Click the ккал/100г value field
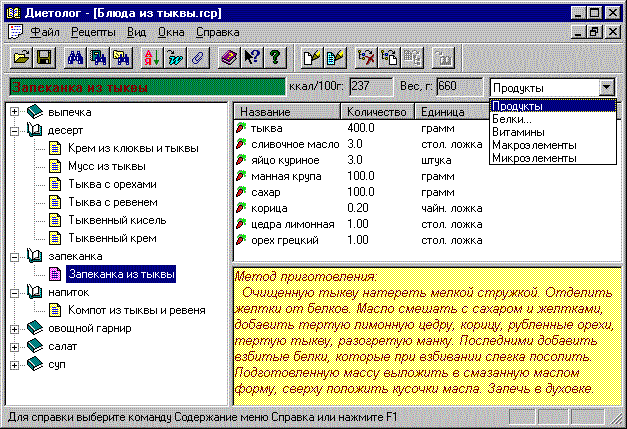The image size is (627, 429). [371, 87]
